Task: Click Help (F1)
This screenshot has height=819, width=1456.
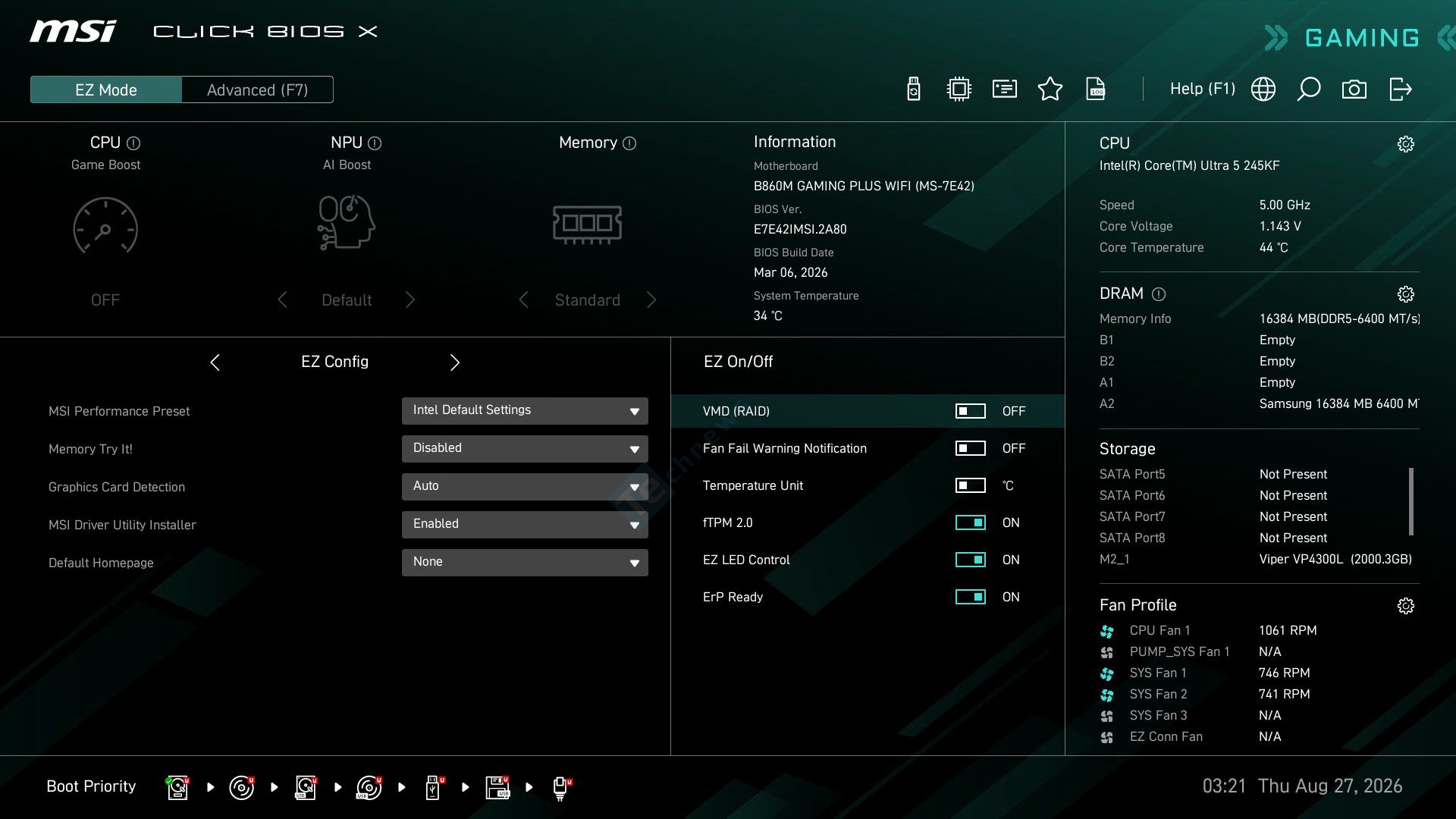Action: click(x=1203, y=89)
